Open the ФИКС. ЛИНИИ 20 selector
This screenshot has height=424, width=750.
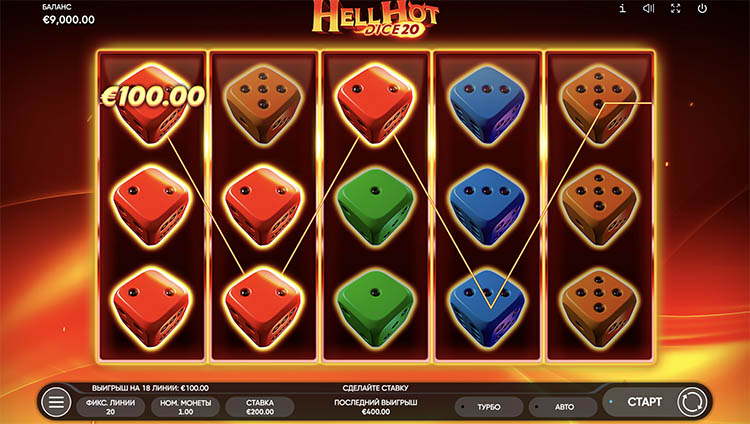point(110,407)
